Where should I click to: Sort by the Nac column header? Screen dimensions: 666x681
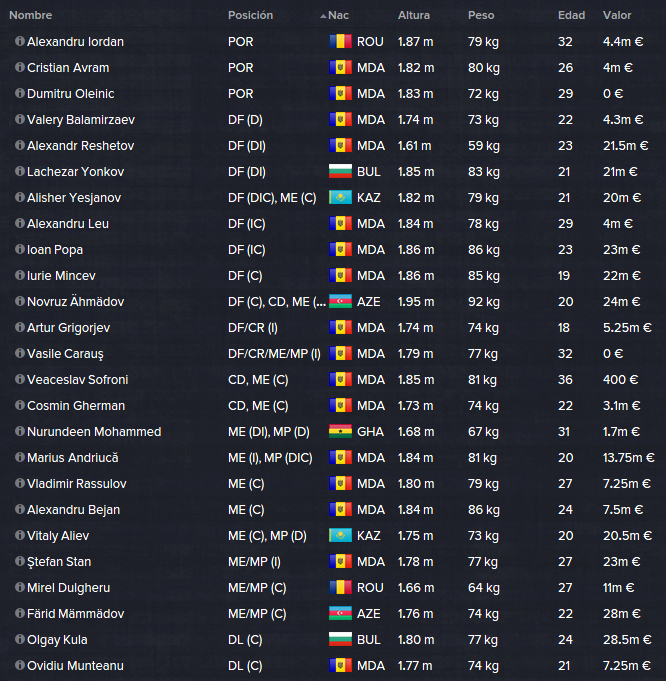coord(338,15)
